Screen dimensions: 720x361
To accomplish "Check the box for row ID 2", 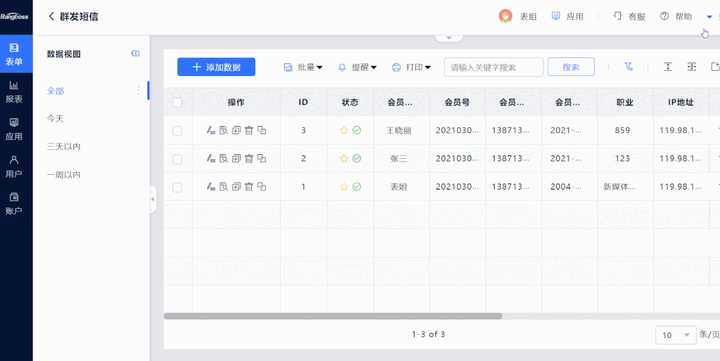I will tap(177, 159).
